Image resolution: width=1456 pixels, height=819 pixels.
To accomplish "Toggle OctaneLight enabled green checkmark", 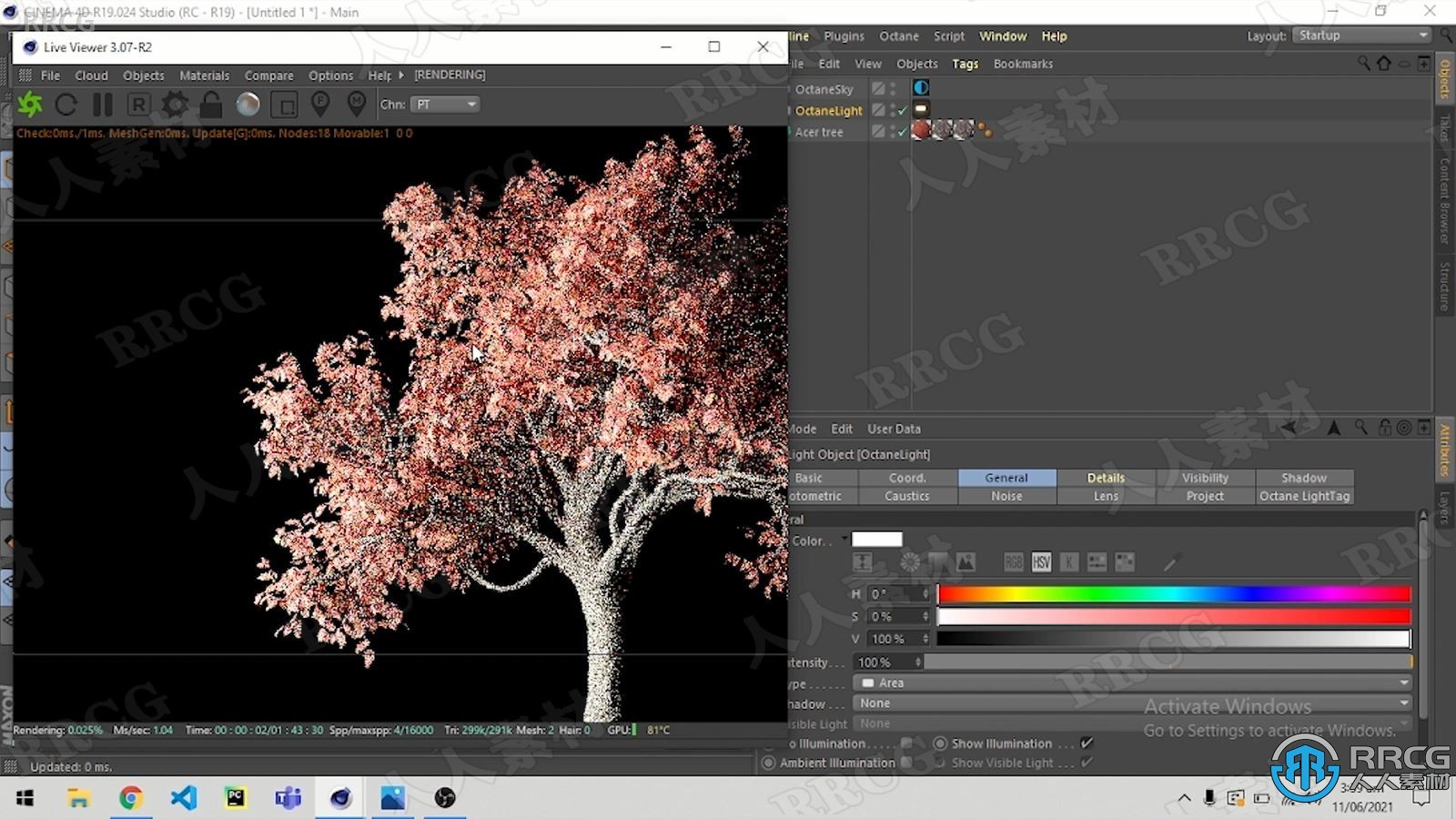I will [x=903, y=110].
